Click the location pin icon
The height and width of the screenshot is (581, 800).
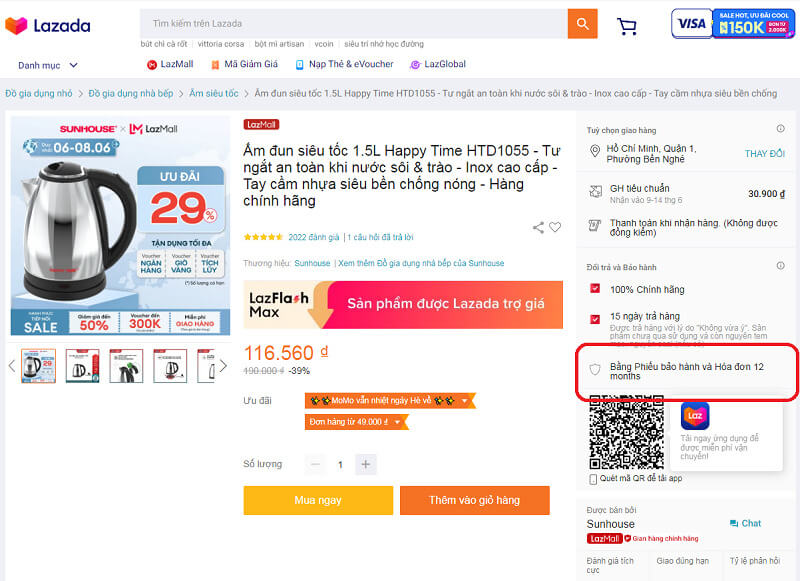coord(594,151)
